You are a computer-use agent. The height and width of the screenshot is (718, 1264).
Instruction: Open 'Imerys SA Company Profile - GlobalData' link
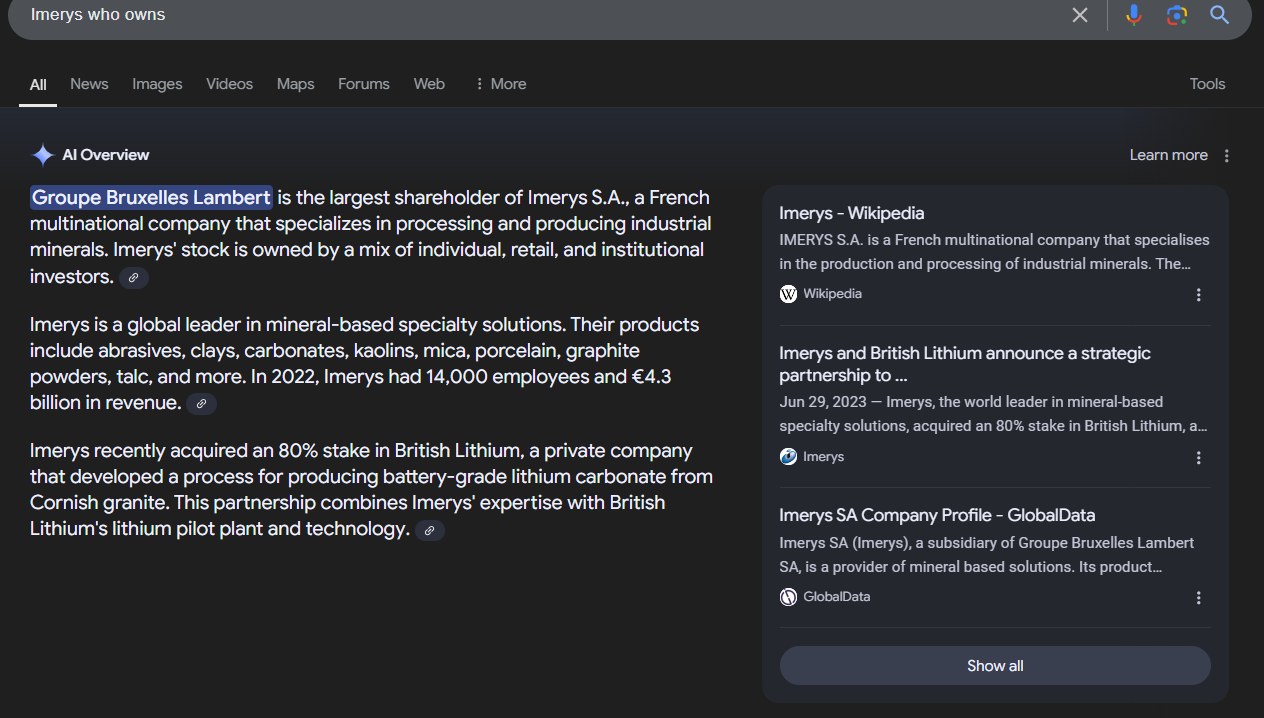(937, 515)
